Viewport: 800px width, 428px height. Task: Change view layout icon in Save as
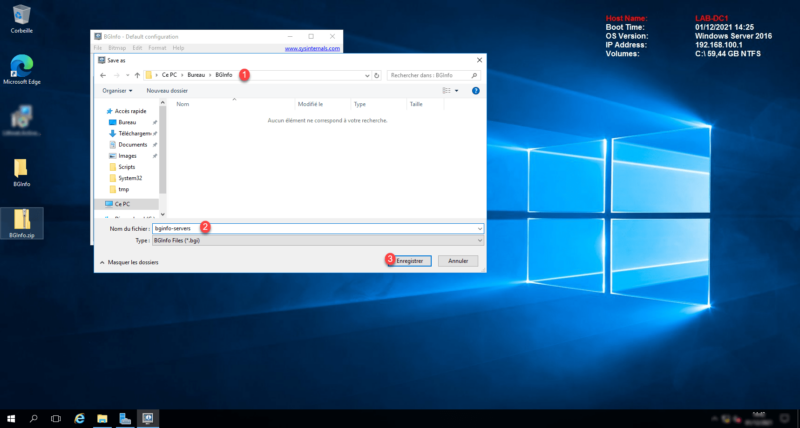click(x=446, y=91)
